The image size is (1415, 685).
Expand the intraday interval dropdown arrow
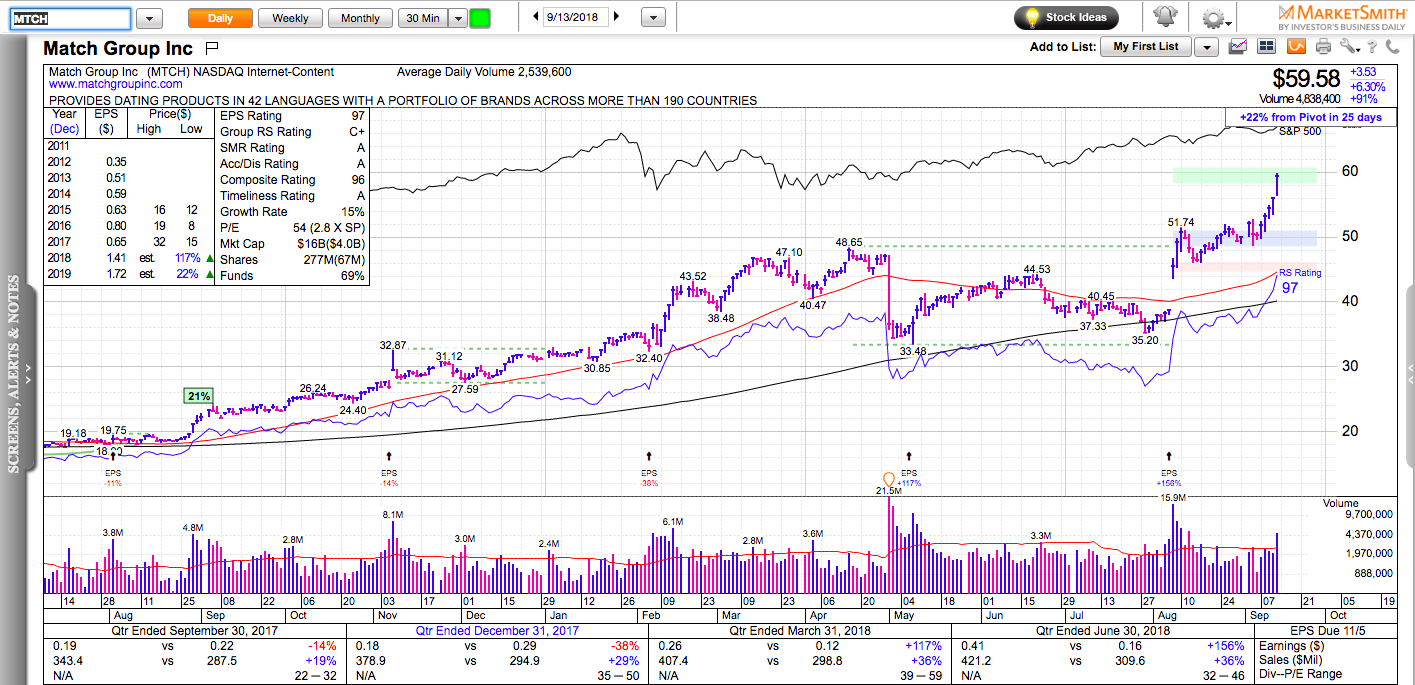457,18
